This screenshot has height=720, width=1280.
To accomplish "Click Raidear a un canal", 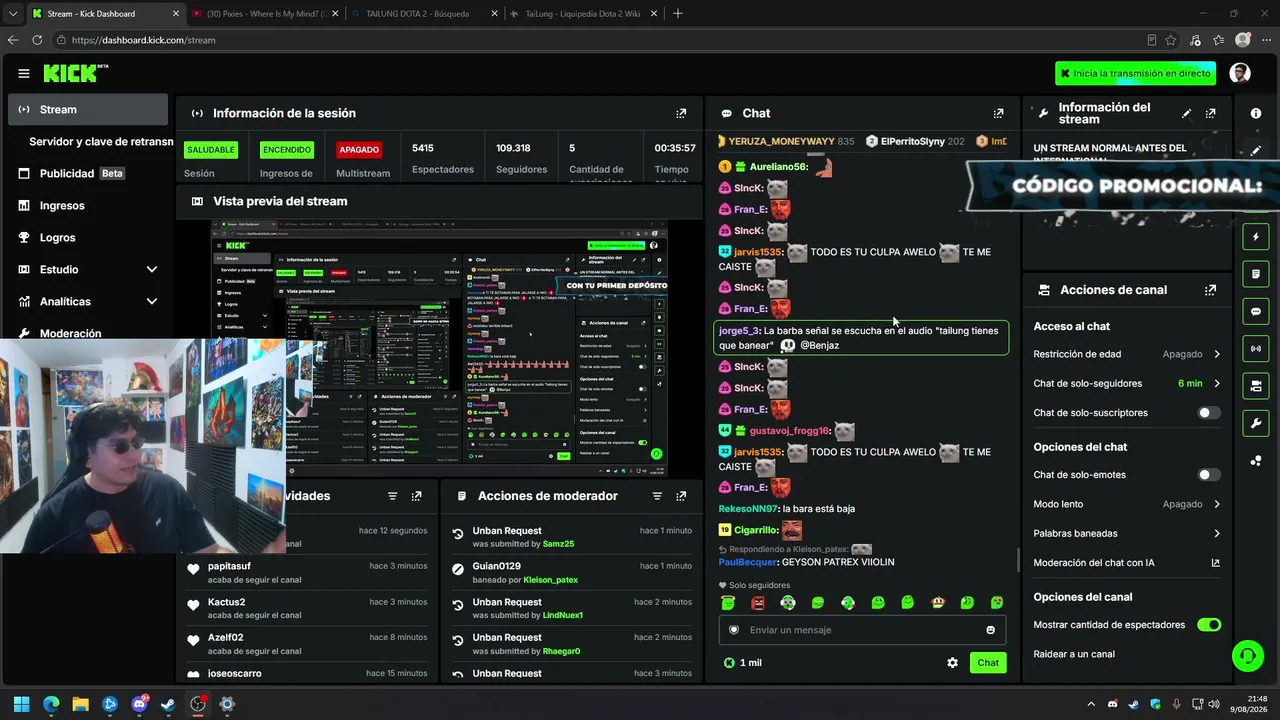I will point(1074,654).
